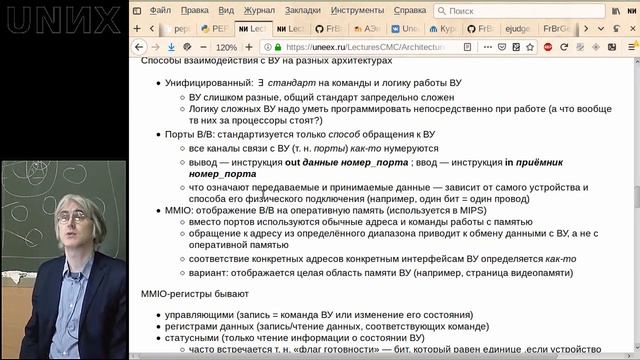The image size is (640, 360).
Task: Click the UNИX logo in video overlay
Action: (x=64, y=20)
